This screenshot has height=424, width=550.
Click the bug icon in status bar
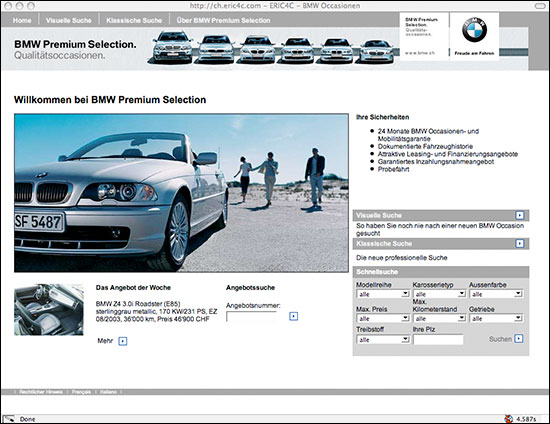pyautogui.click(x=508, y=419)
